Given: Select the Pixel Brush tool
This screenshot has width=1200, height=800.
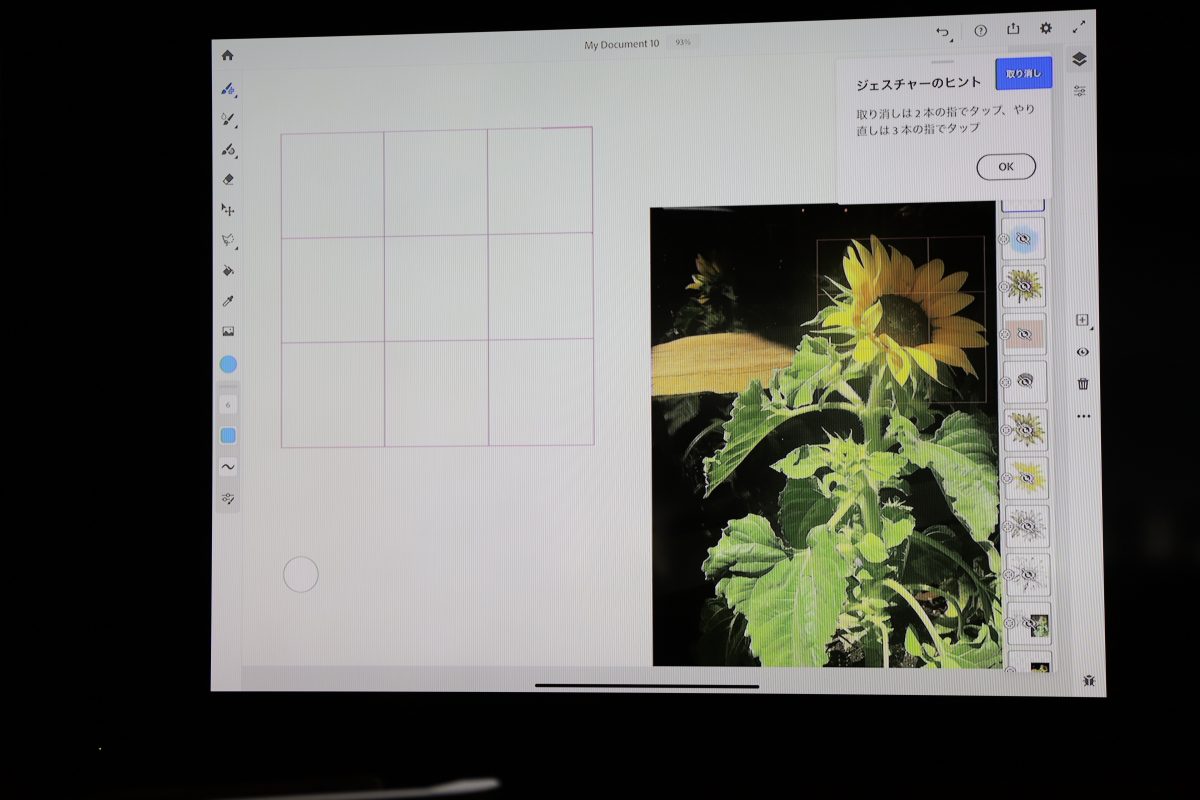Looking at the screenshot, I should coord(228,89).
